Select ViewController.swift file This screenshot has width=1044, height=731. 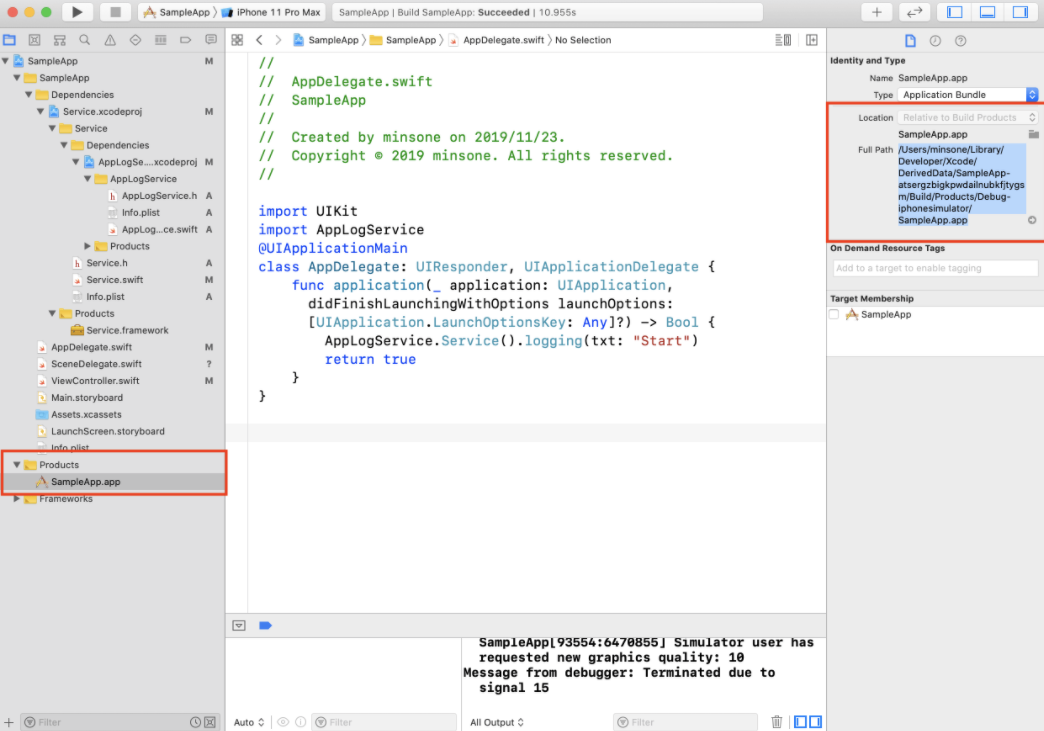pyautogui.click(x=95, y=381)
